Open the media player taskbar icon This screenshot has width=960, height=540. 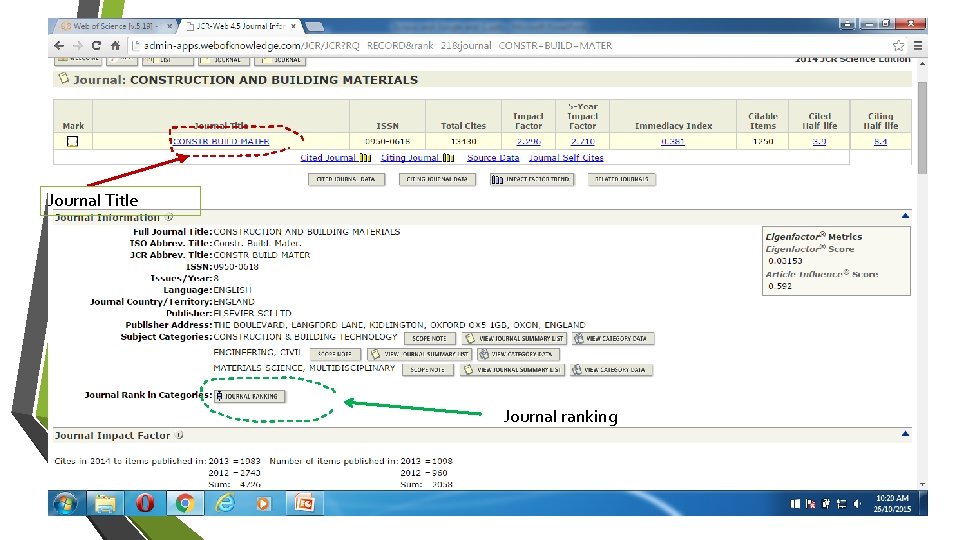(263, 503)
